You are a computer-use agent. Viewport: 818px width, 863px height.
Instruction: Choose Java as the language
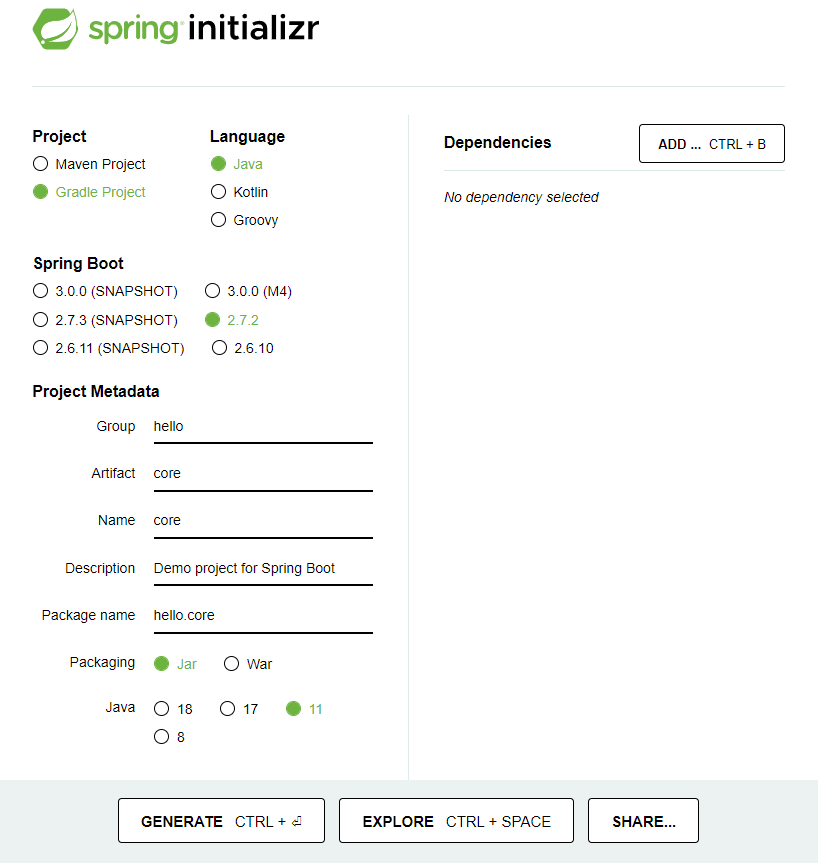click(219, 163)
